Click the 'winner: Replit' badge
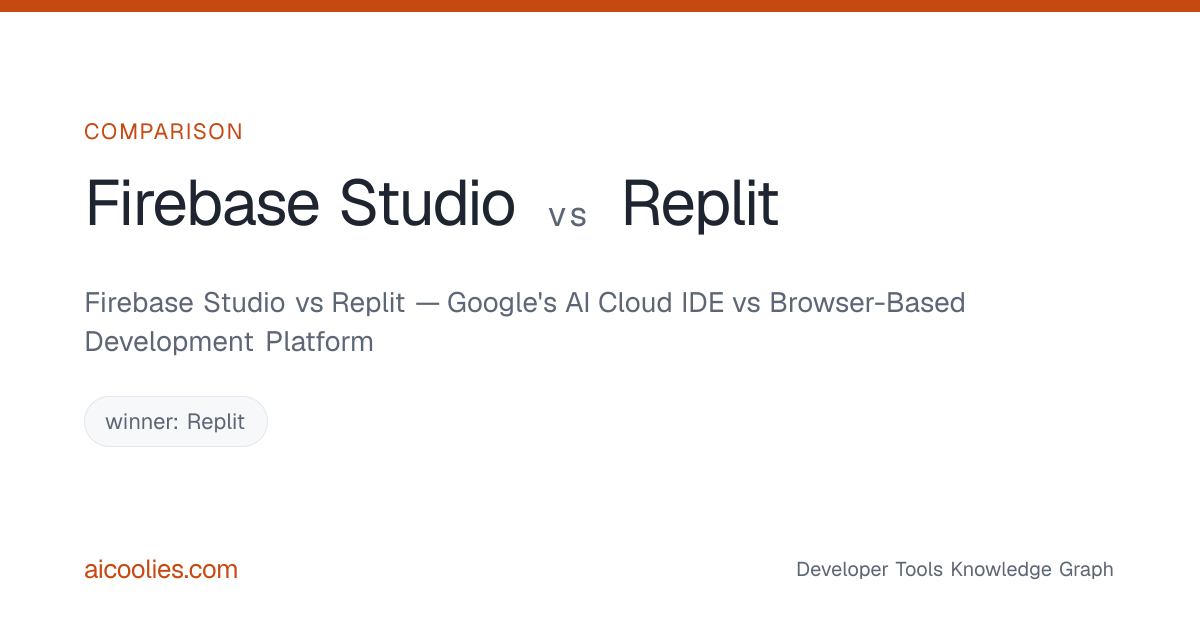 pos(176,421)
